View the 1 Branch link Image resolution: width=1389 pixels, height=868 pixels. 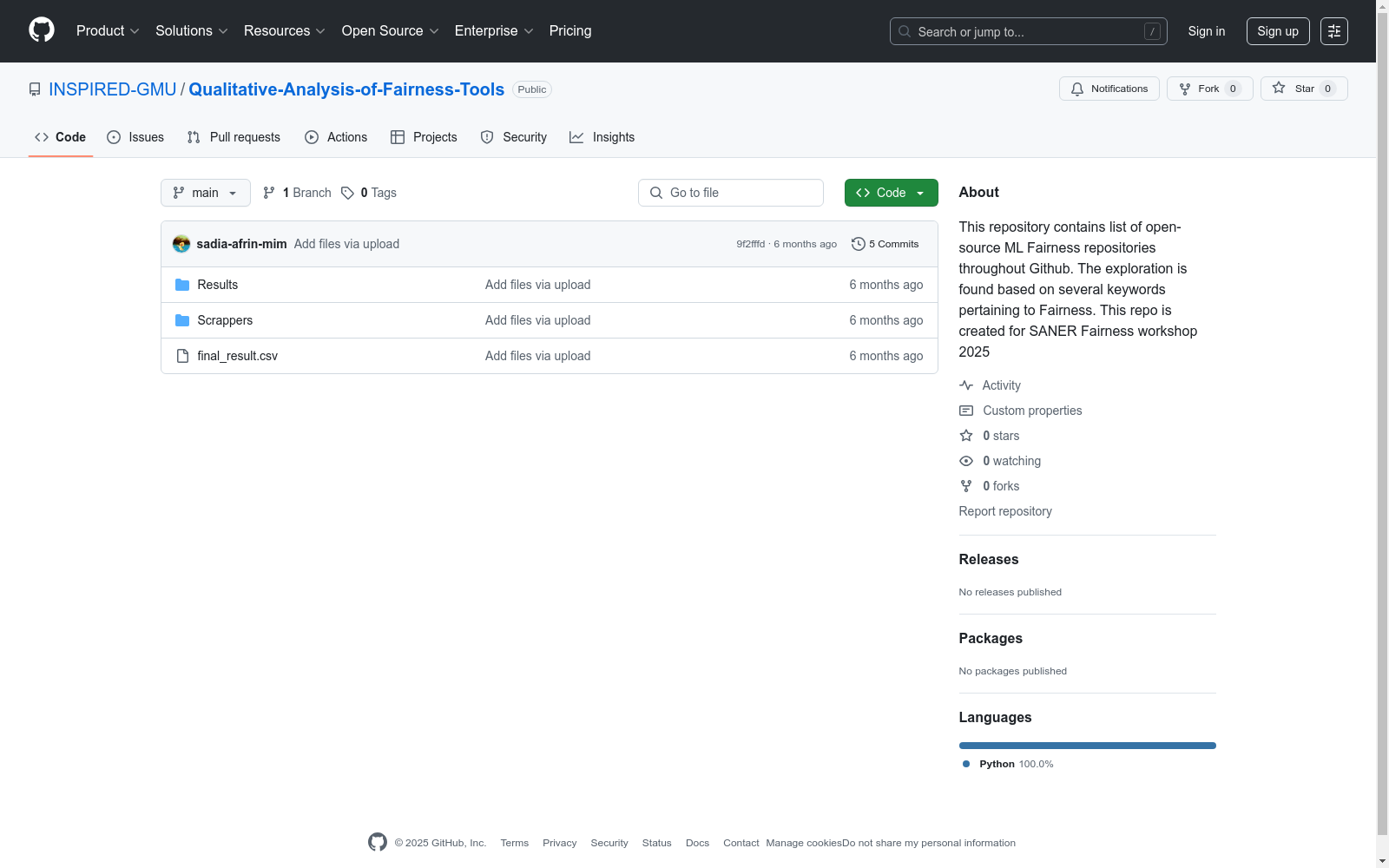coord(297,193)
